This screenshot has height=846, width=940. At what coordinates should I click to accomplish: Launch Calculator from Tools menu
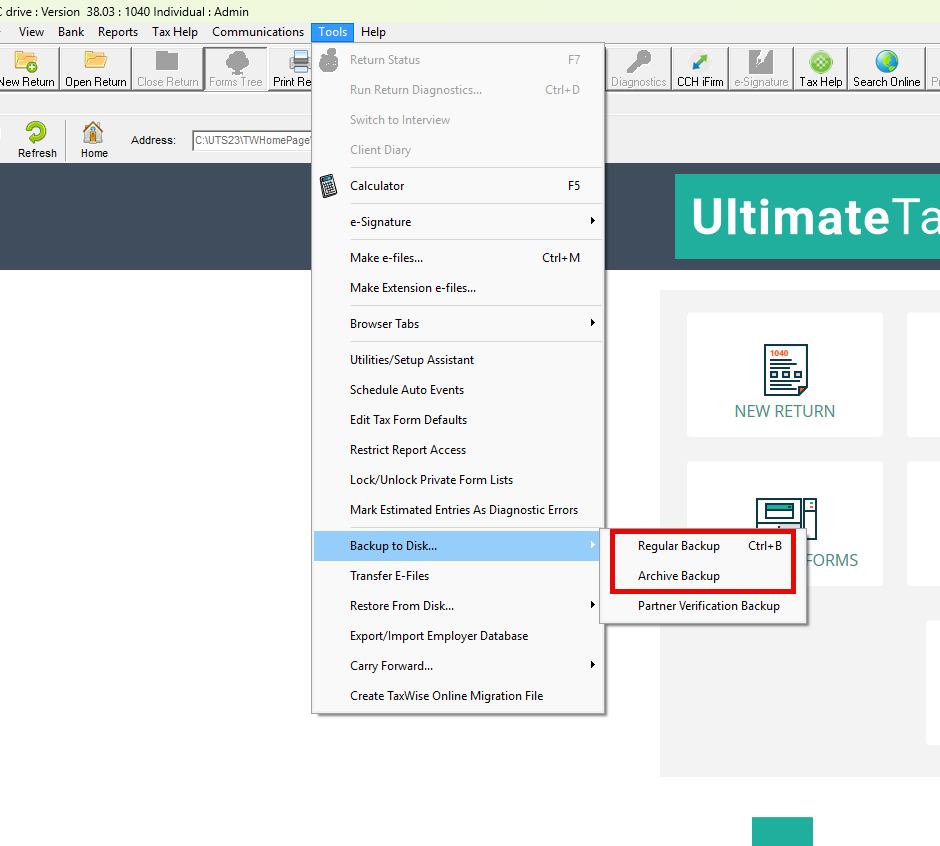(x=458, y=186)
